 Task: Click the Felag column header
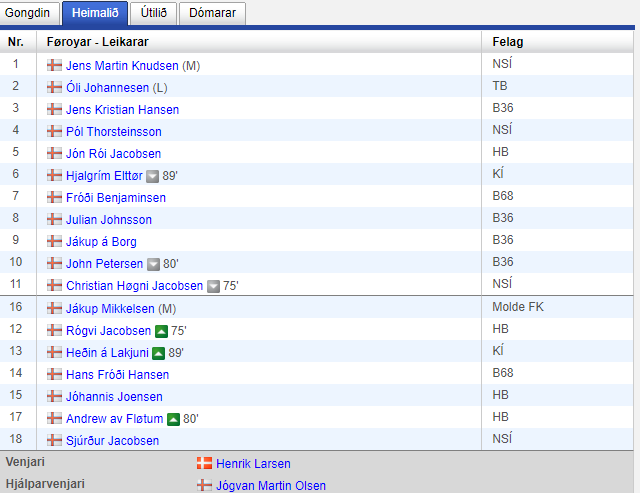click(x=508, y=42)
